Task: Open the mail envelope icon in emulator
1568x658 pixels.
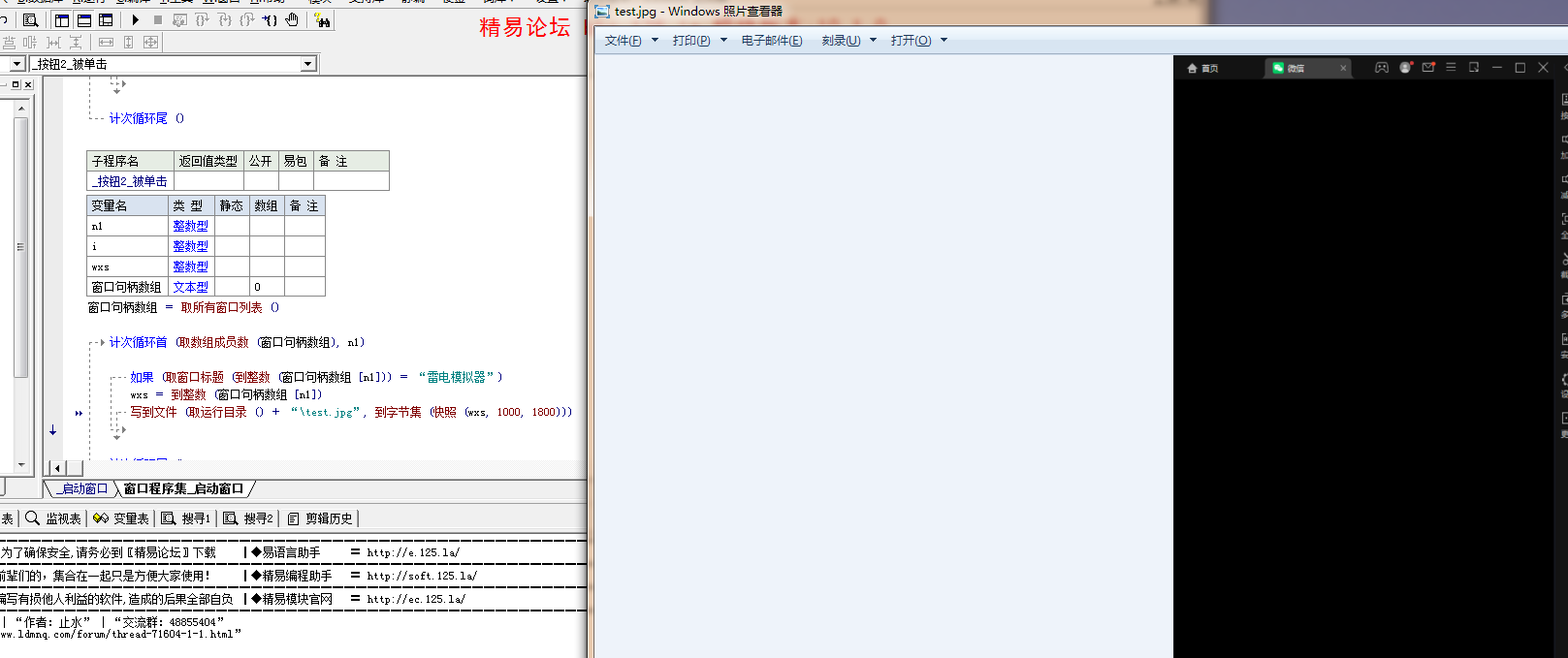Action: tap(1428, 68)
